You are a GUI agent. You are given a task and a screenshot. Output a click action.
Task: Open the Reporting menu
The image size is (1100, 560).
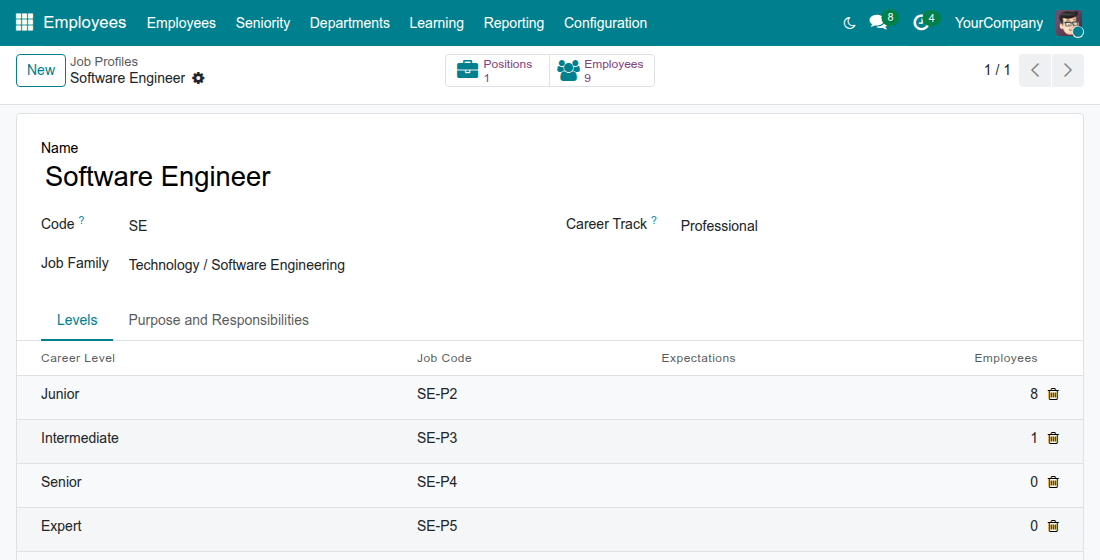point(514,23)
